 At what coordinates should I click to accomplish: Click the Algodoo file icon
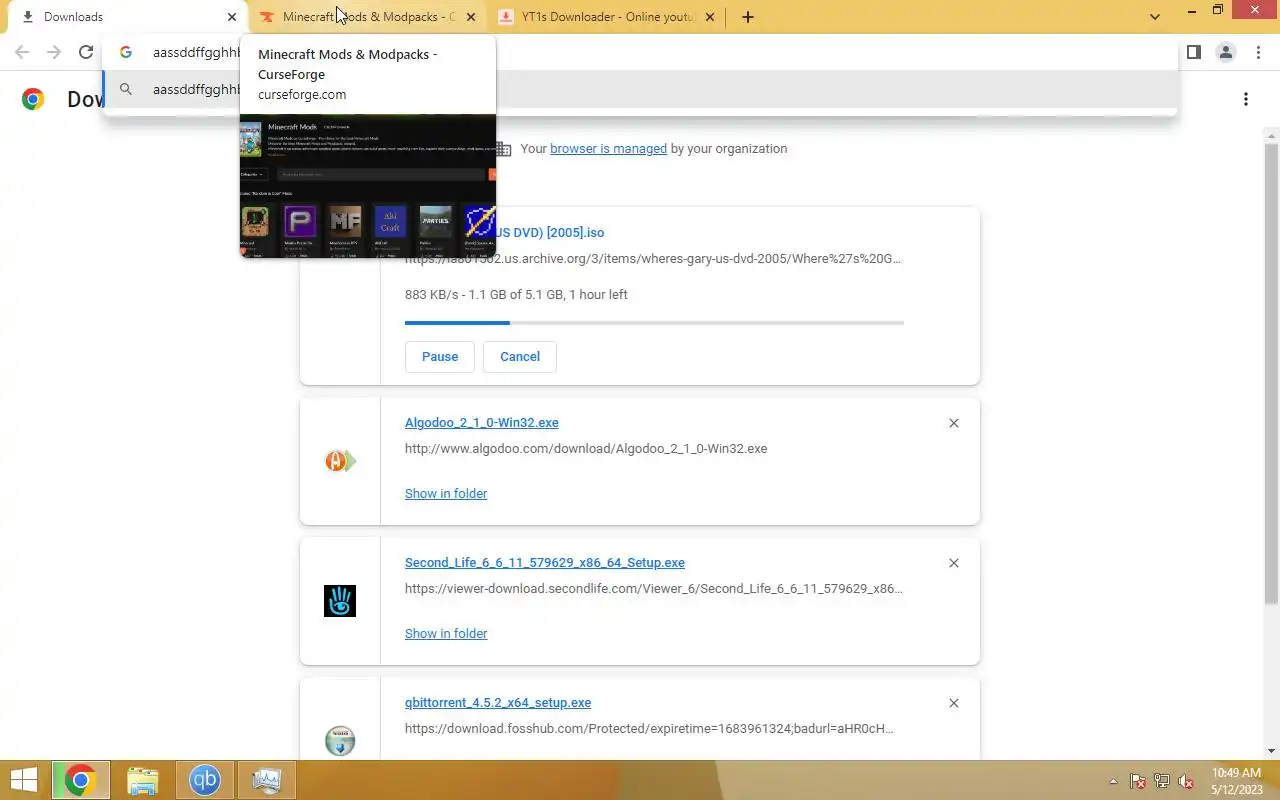pos(340,461)
